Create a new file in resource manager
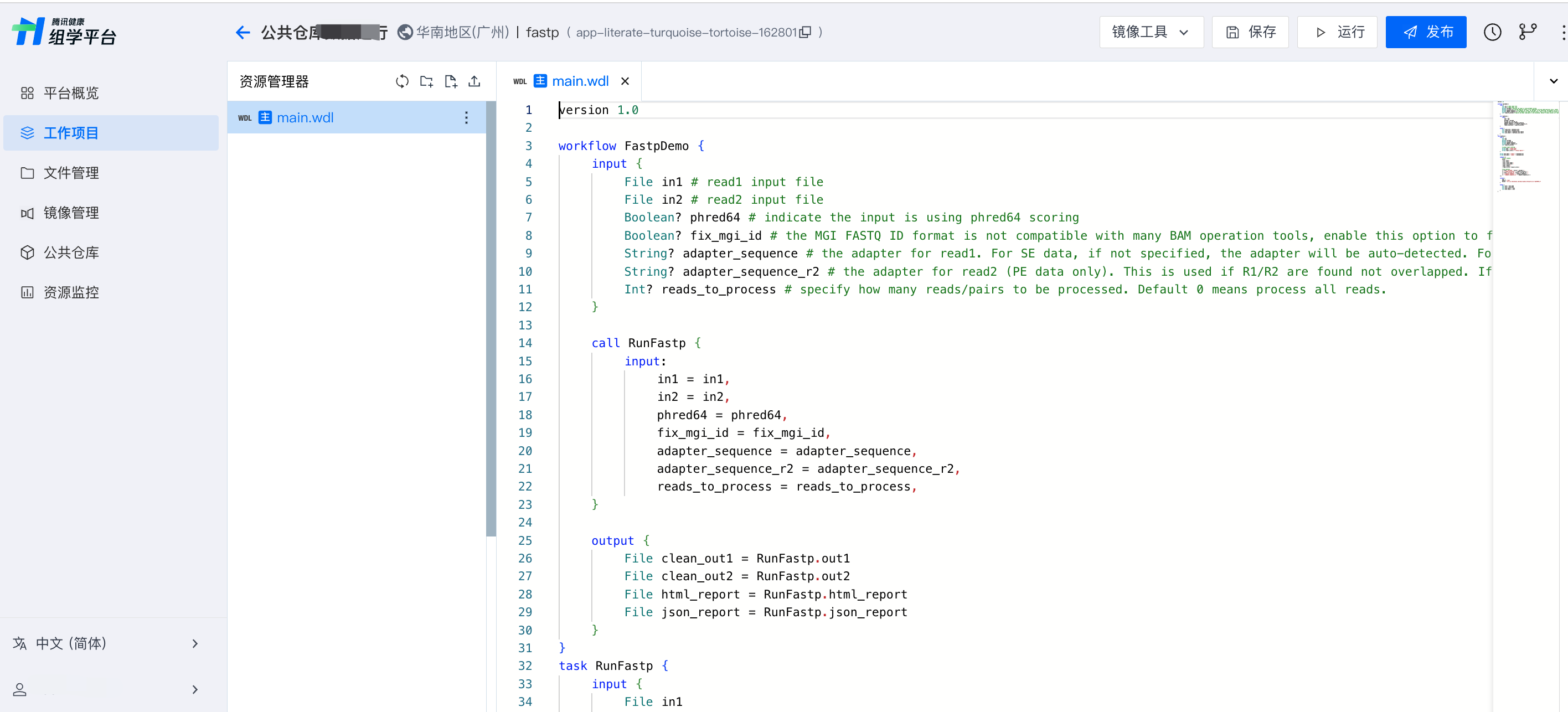The image size is (1568, 712). click(451, 81)
